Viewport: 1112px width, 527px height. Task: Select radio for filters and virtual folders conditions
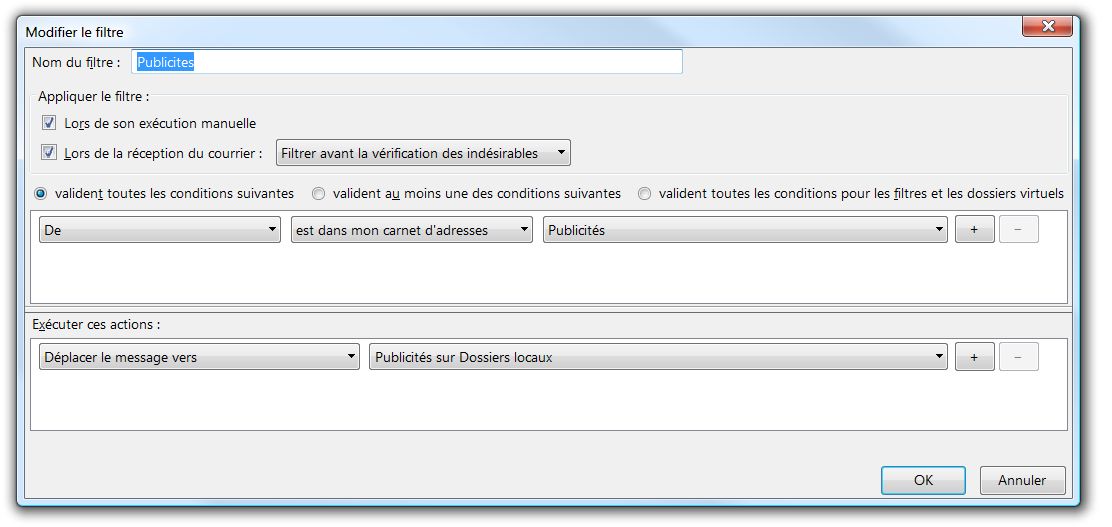pos(644,193)
